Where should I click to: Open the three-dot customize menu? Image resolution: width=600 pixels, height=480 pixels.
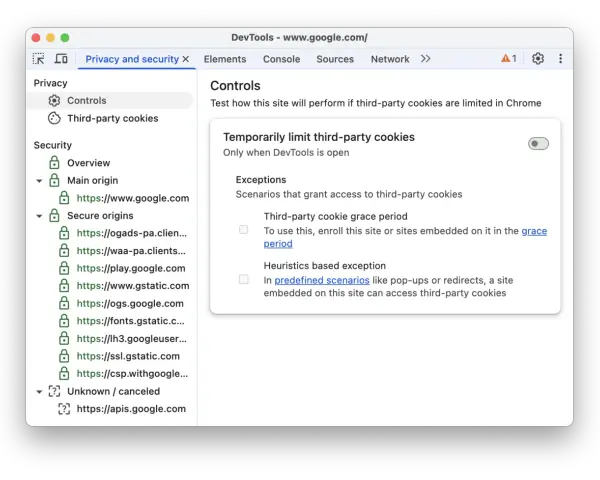(561, 59)
